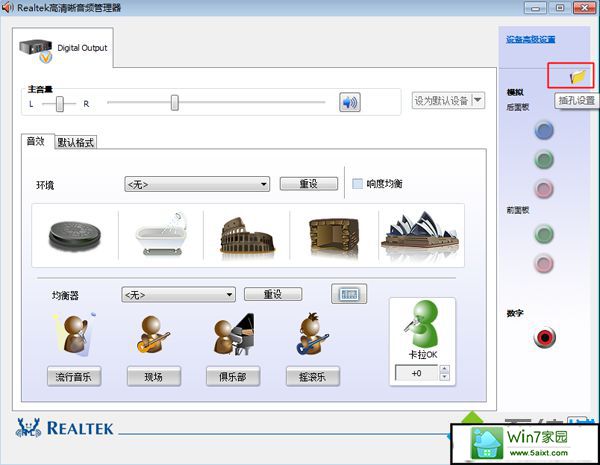The height and width of the screenshot is (465, 600).
Task: Click the pink front panel jack
Action: (x=544, y=263)
